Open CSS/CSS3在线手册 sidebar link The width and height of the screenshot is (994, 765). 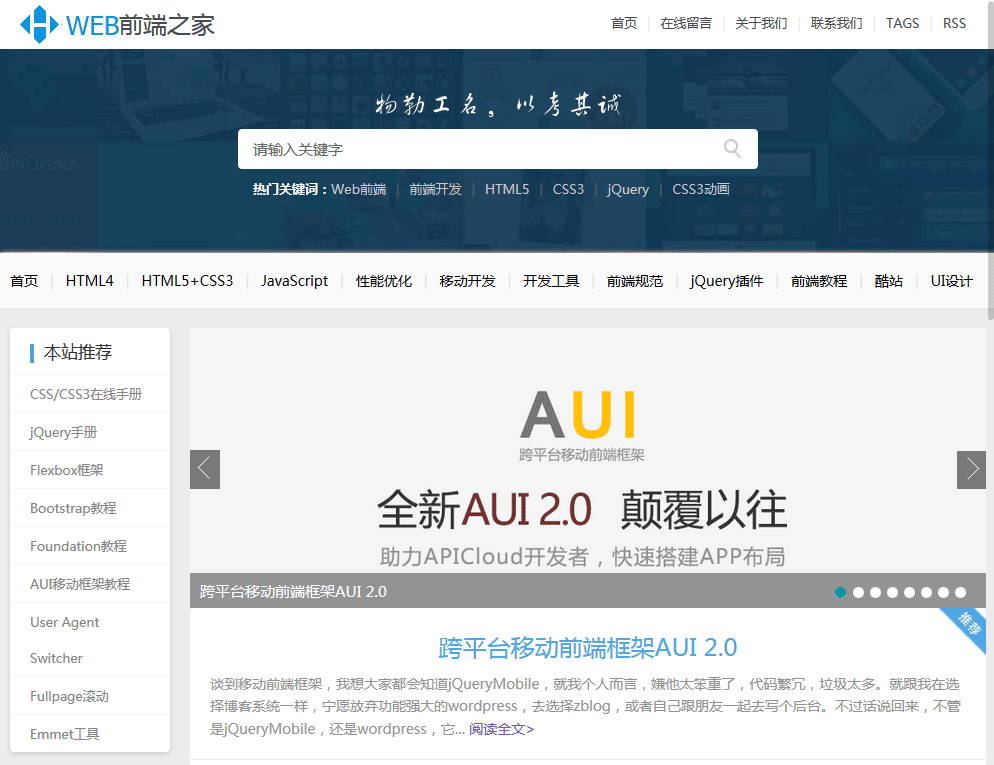pyautogui.click(x=86, y=394)
